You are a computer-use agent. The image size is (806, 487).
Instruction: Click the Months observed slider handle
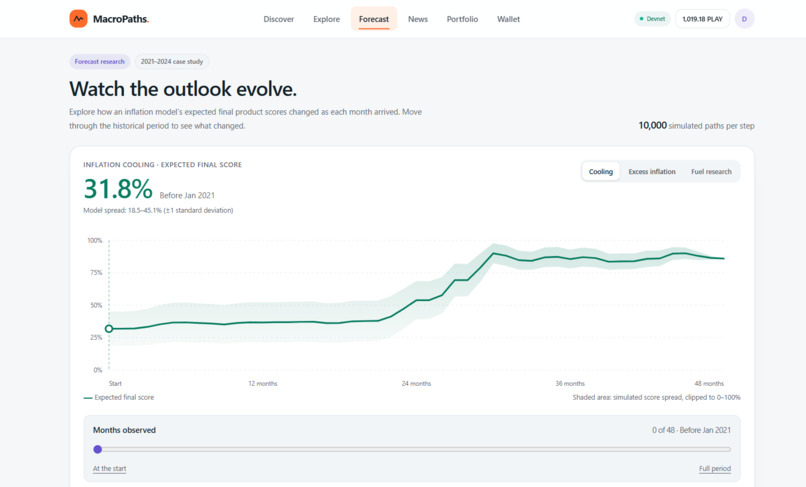coord(98,449)
